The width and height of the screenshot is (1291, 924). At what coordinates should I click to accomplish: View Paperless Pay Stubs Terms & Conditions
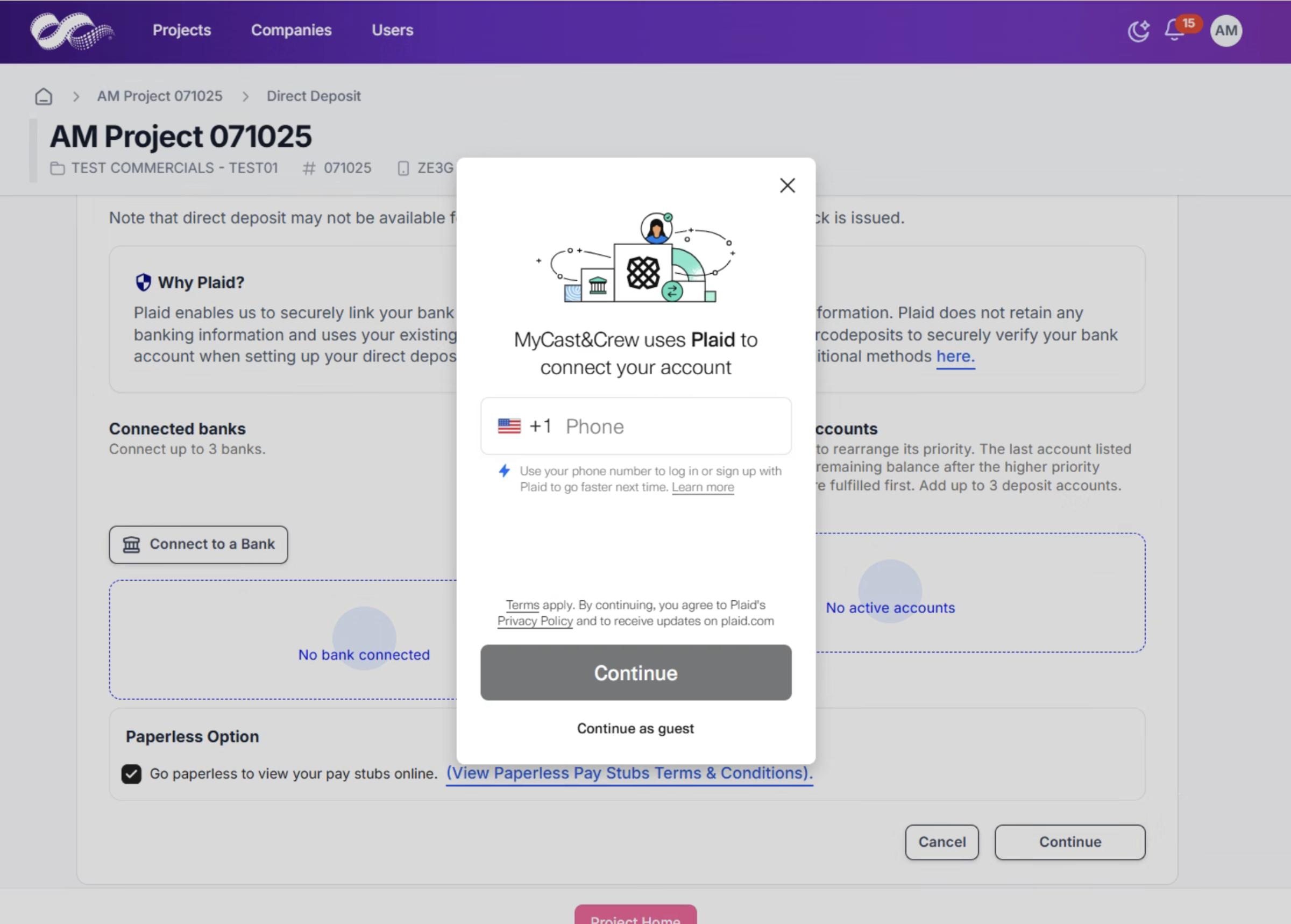coord(629,773)
